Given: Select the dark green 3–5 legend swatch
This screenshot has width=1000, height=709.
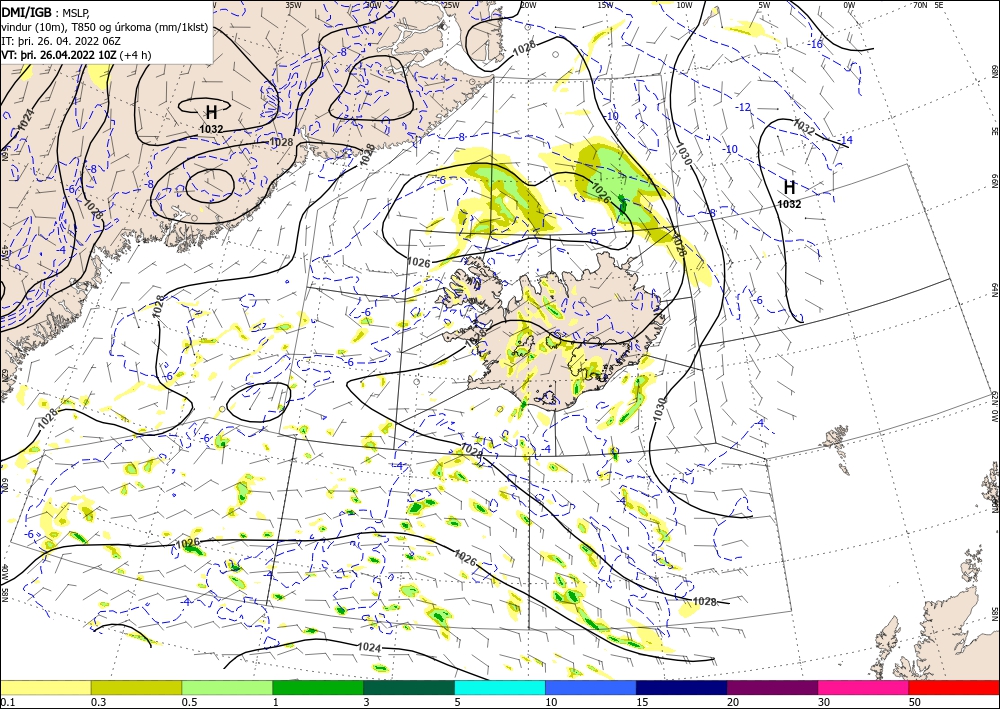Looking at the screenshot, I should click(x=409, y=687).
